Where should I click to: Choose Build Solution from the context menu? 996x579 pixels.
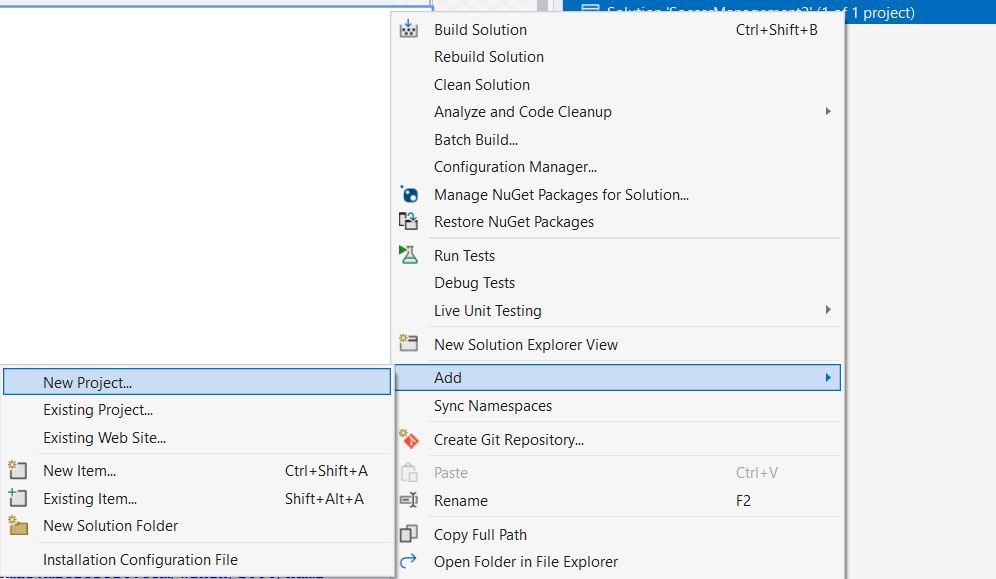pyautogui.click(x=618, y=30)
